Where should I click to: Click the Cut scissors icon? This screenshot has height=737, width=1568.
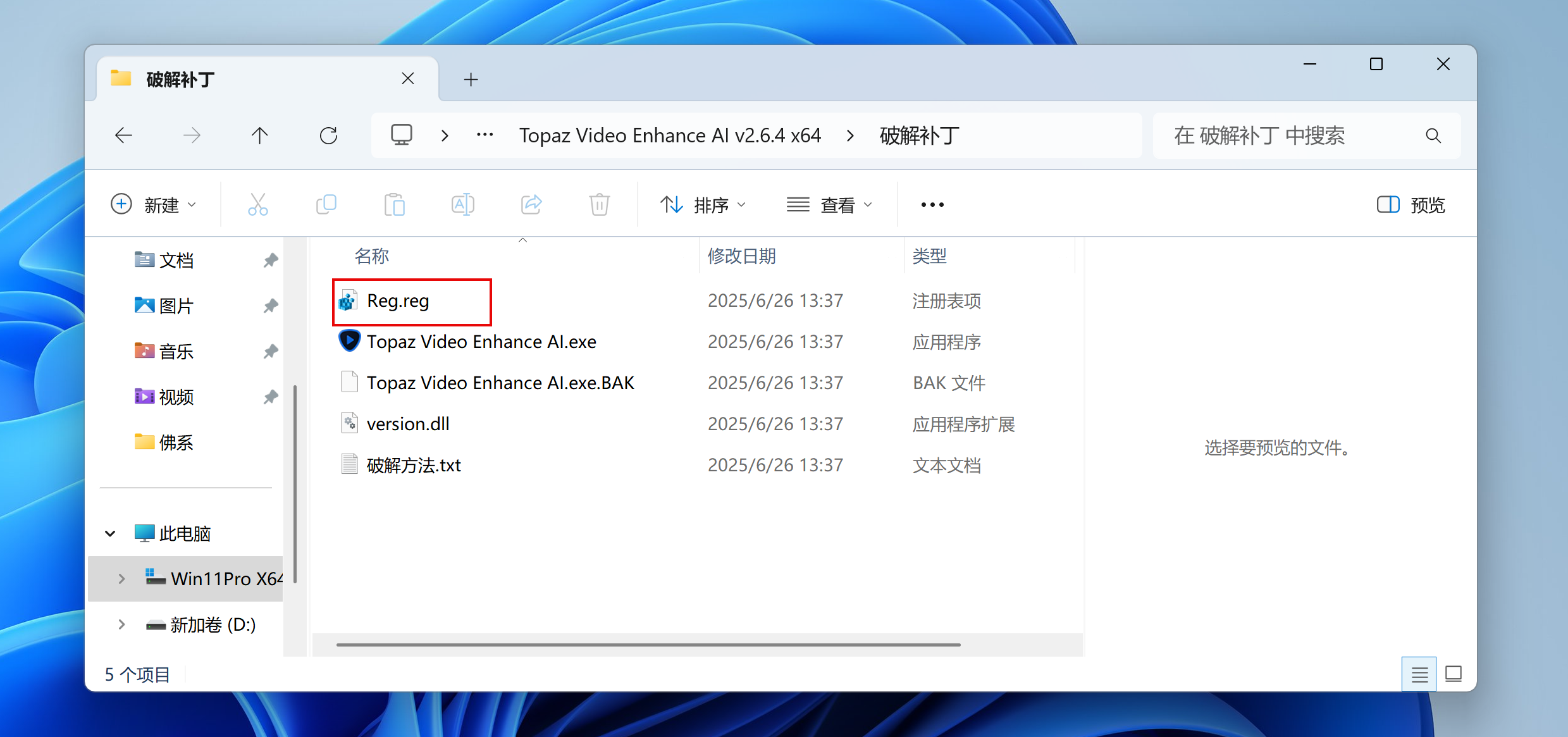pyautogui.click(x=258, y=205)
